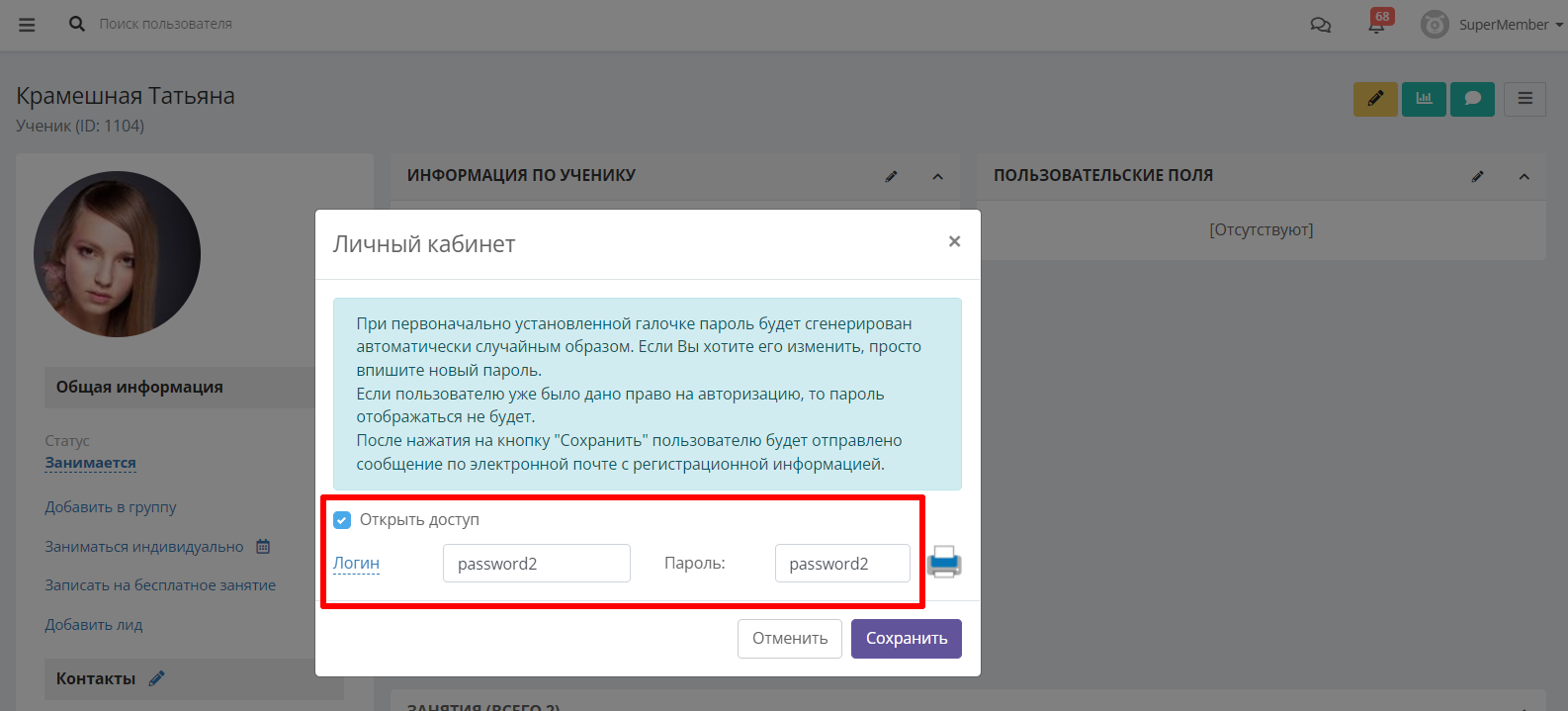This screenshot has height=711, width=1568.
Task: Open the green chart statistics button
Action: (x=1424, y=99)
